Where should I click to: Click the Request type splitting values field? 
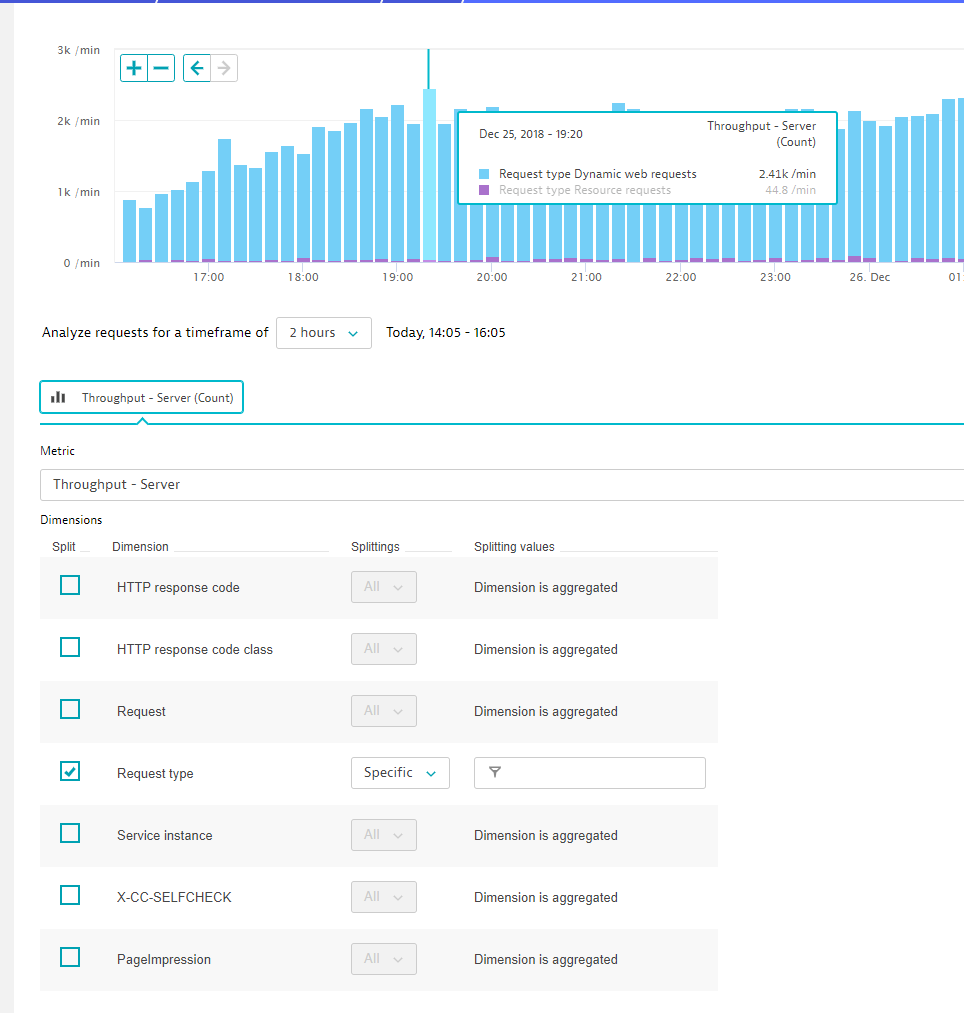tap(600, 773)
